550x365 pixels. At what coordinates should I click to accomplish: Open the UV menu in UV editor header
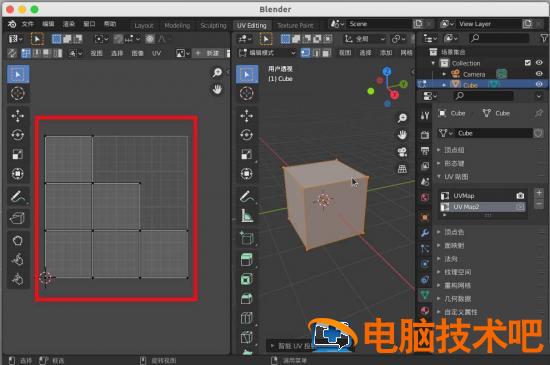pos(156,53)
